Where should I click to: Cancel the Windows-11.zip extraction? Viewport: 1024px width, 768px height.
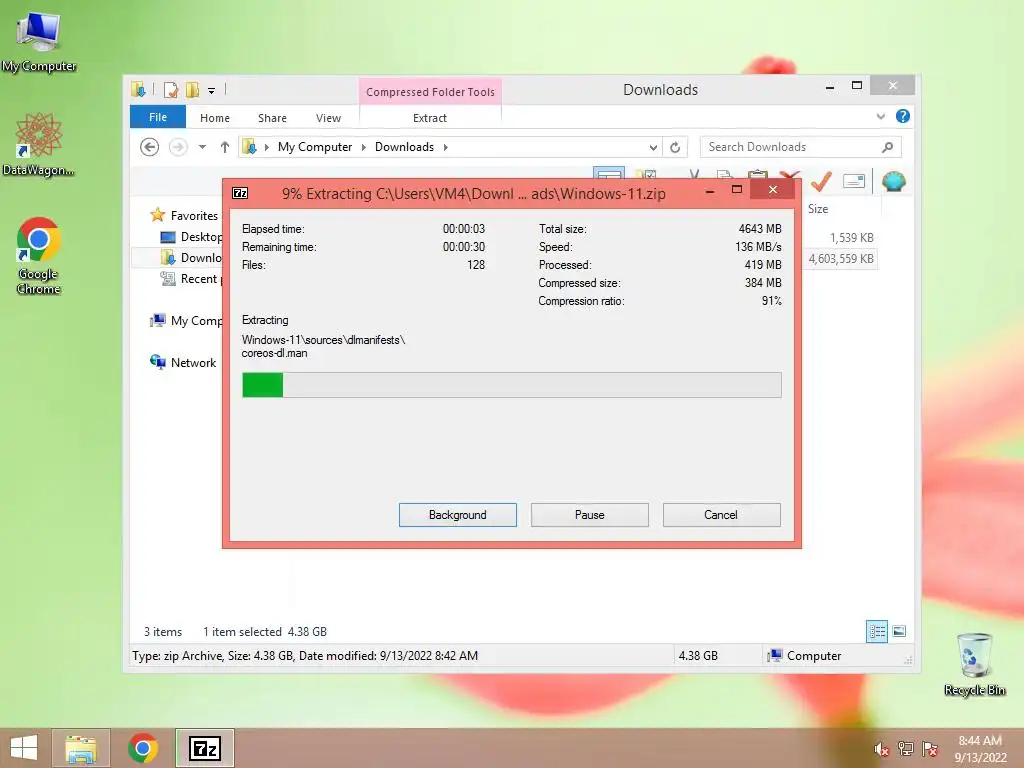(721, 515)
